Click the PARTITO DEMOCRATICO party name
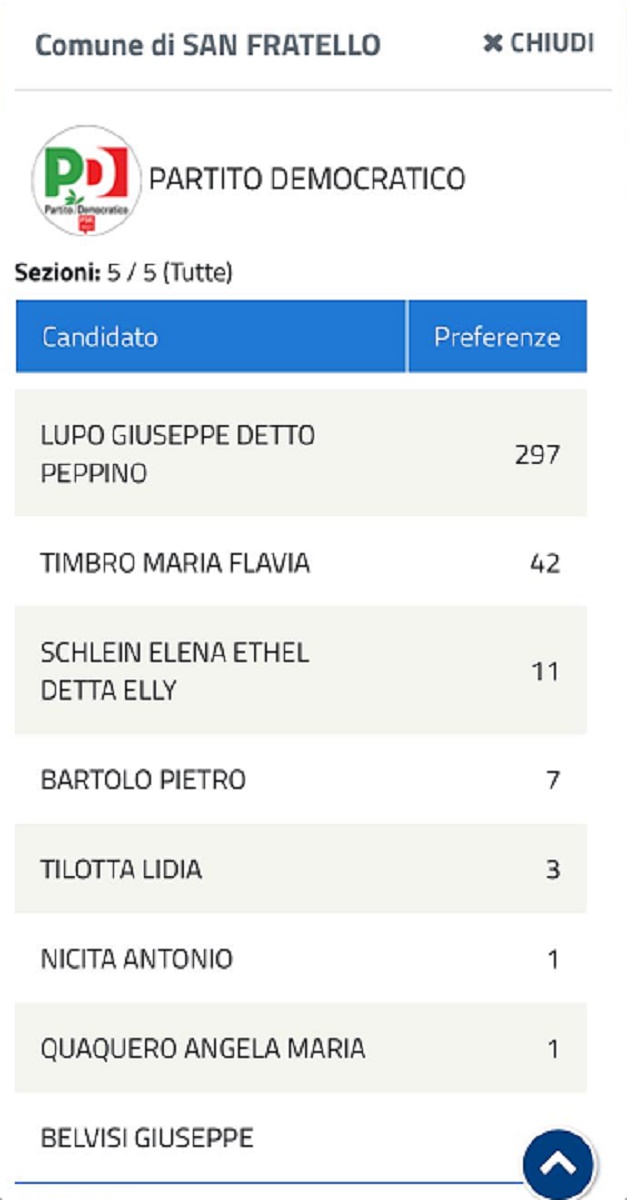The height and width of the screenshot is (1200, 627). 307,180
